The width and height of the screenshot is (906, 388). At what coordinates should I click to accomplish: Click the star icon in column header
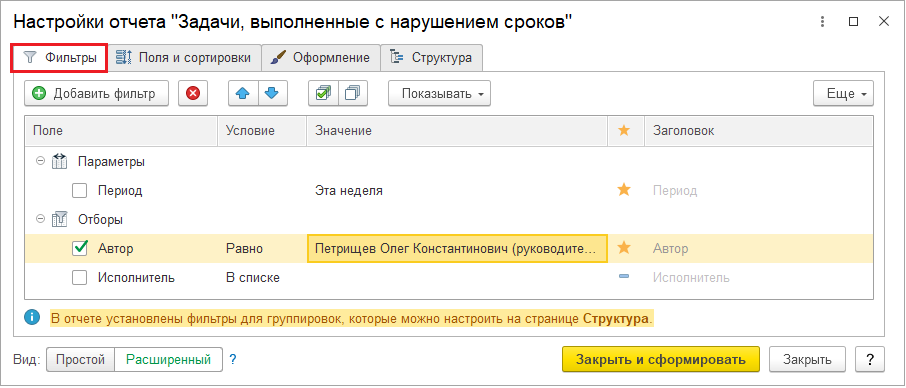[x=623, y=130]
